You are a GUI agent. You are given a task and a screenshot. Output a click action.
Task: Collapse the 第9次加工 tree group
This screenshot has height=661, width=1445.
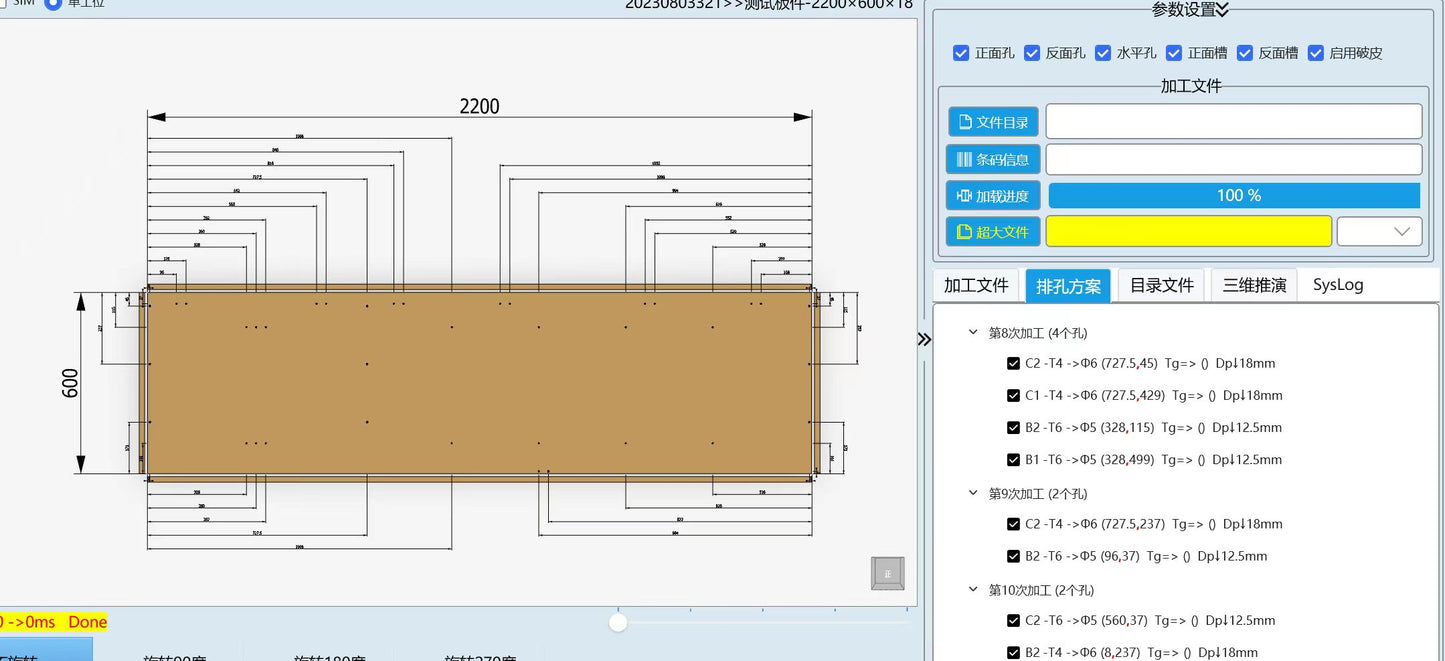(973, 493)
